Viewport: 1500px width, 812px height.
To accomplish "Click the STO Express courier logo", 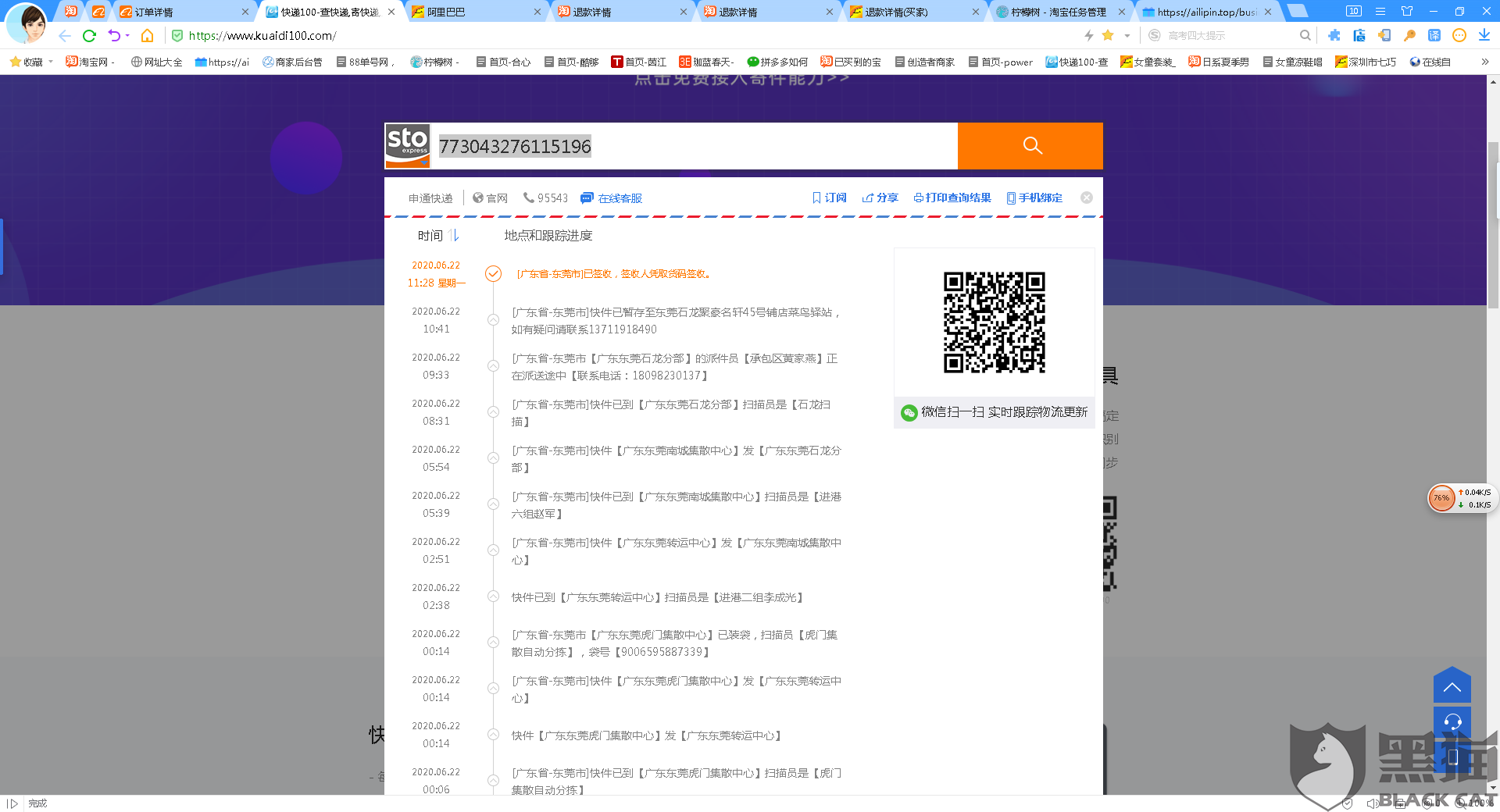I will [407, 146].
